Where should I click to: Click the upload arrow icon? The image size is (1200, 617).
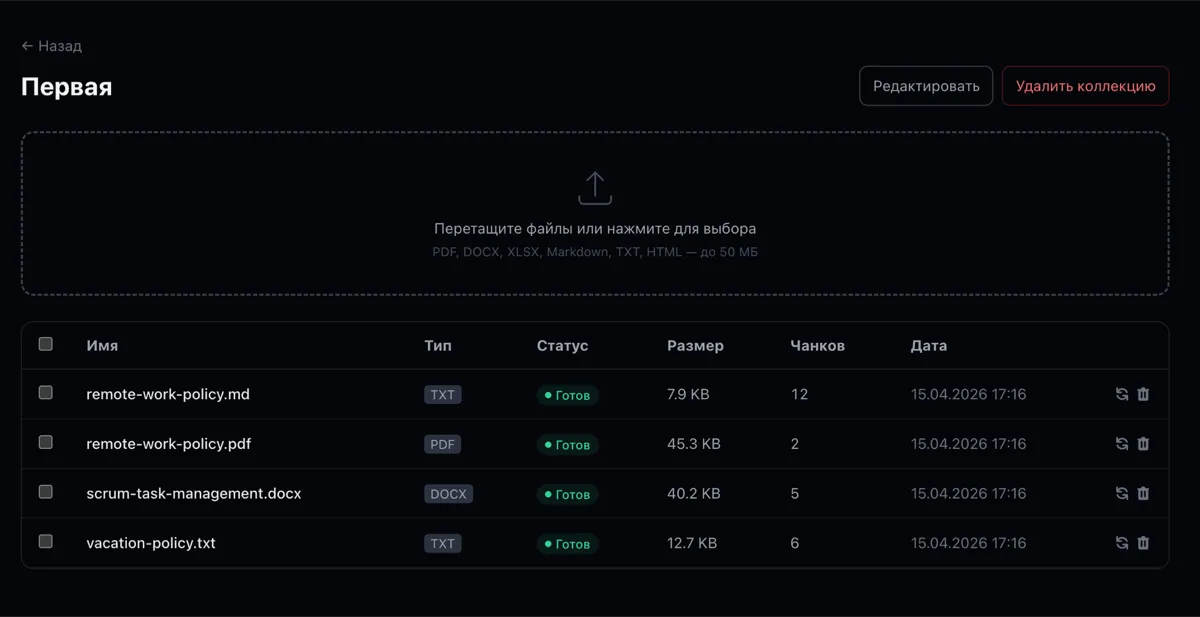point(595,188)
